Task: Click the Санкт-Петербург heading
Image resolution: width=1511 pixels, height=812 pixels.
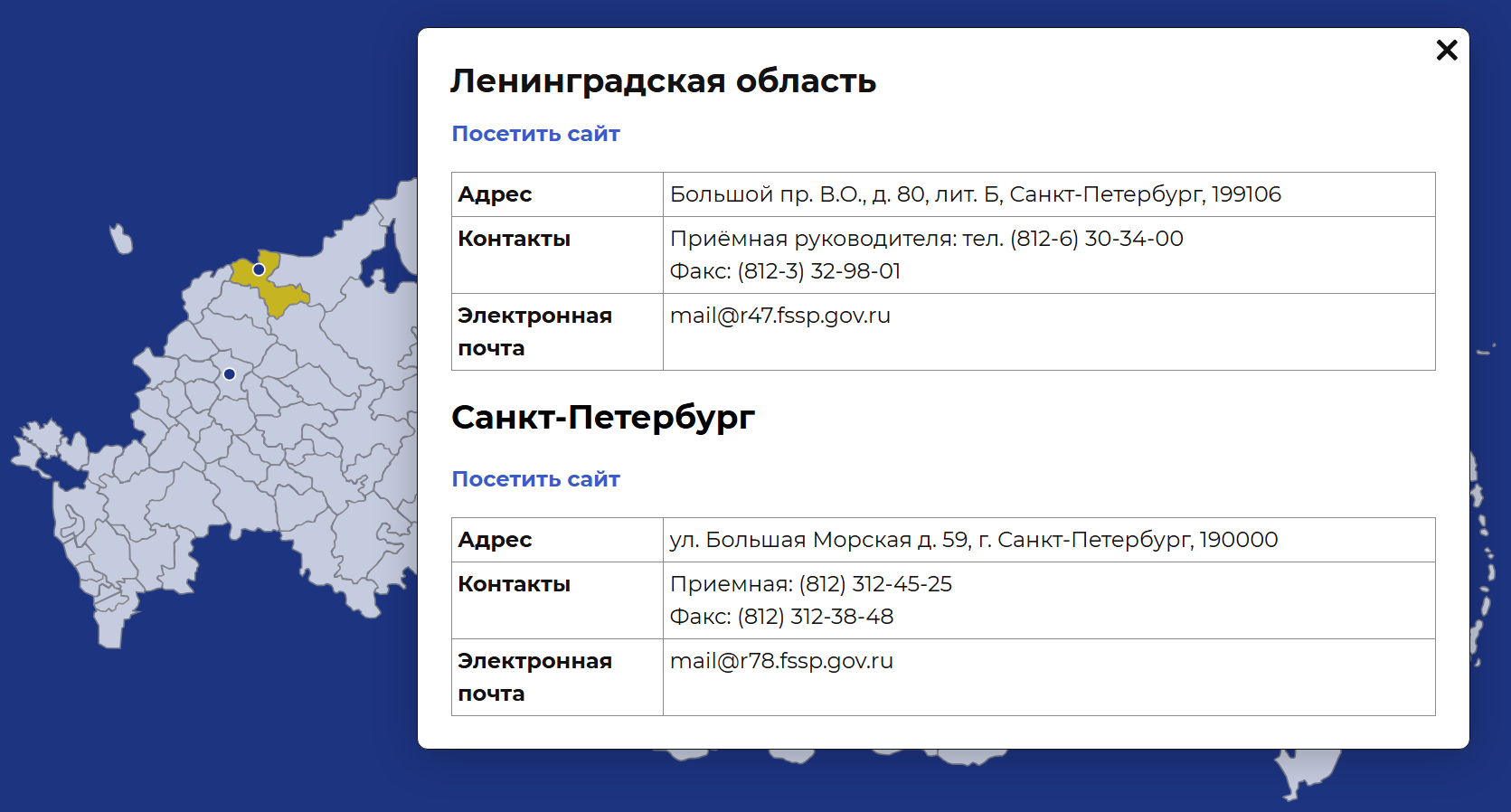Action: click(602, 418)
